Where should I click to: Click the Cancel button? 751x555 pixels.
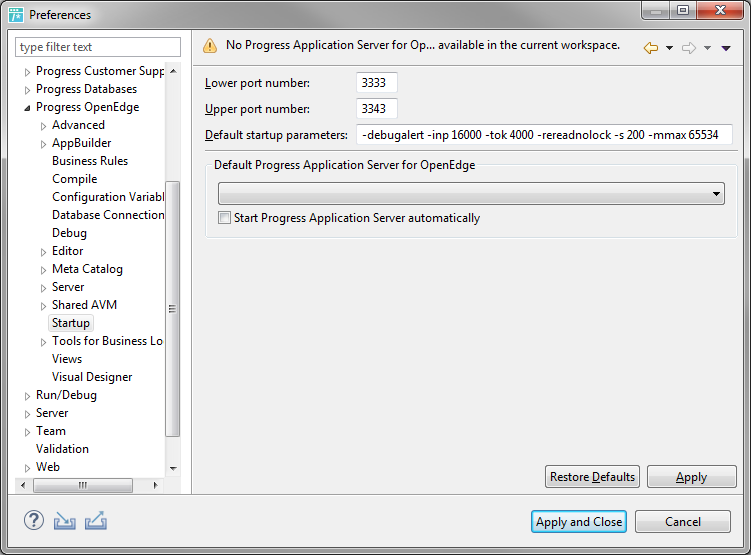pyautogui.click(x=683, y=521)
